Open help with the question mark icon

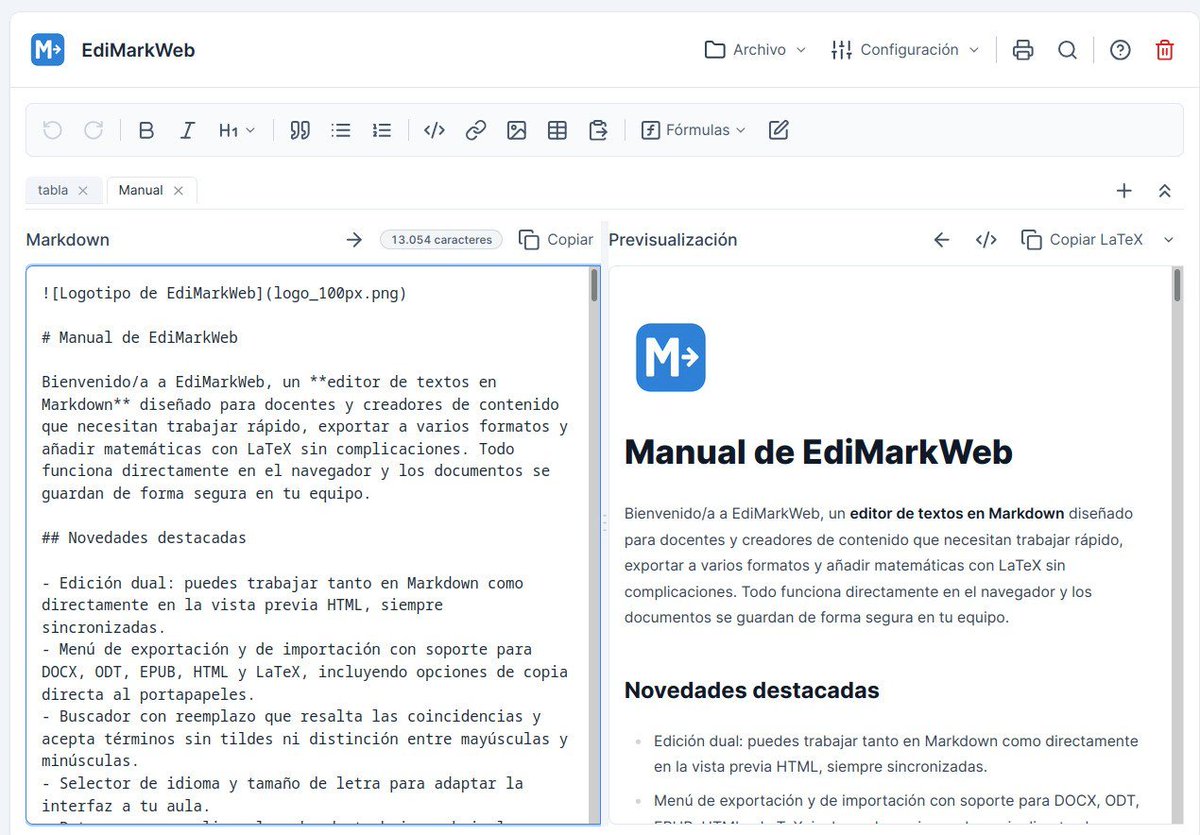(x=1120, y=49)
